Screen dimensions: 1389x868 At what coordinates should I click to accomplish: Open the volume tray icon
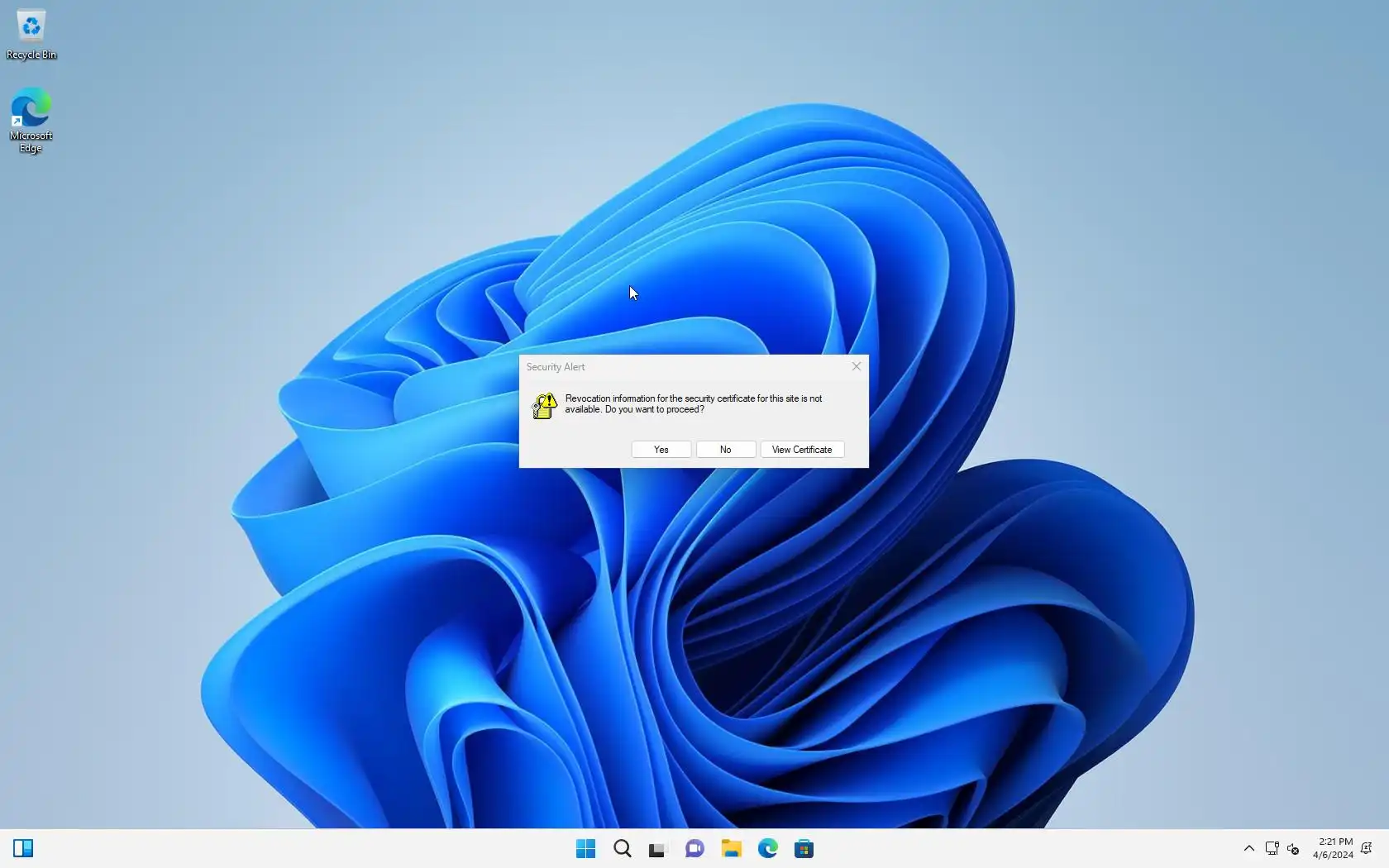(x=1294, y=849)
